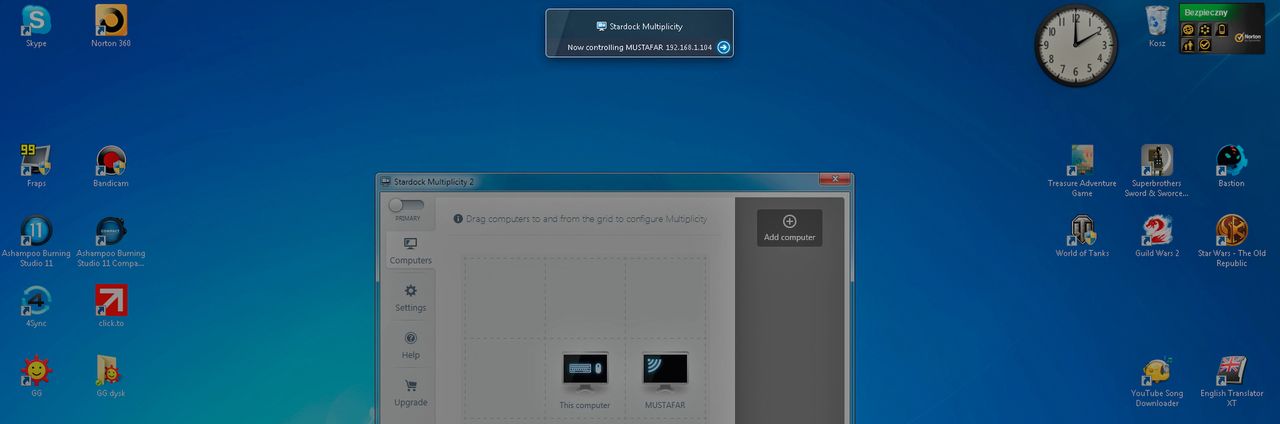Open the Settings tab in Multiplicity

(410, 298)
